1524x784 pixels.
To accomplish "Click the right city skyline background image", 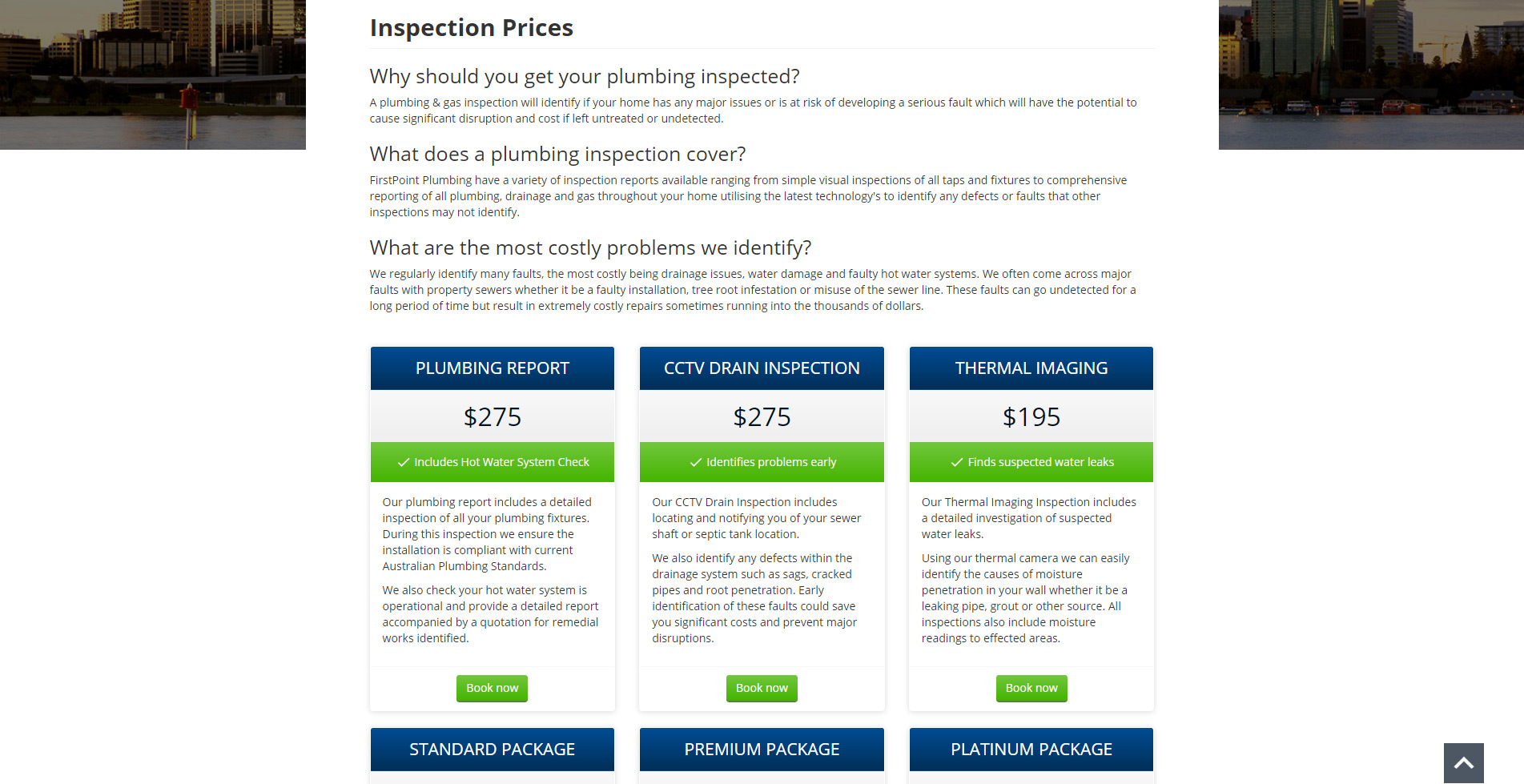I will pos(1371,74).
